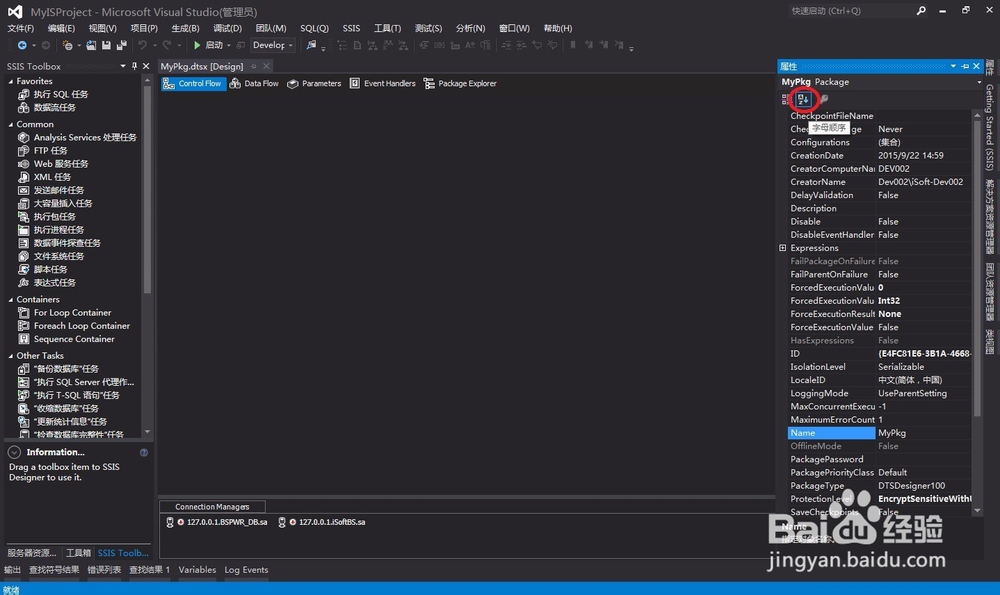The width and height of the screenshot is (1000, 595).
Task: Select the Name property row
Action: coord(879,433)
